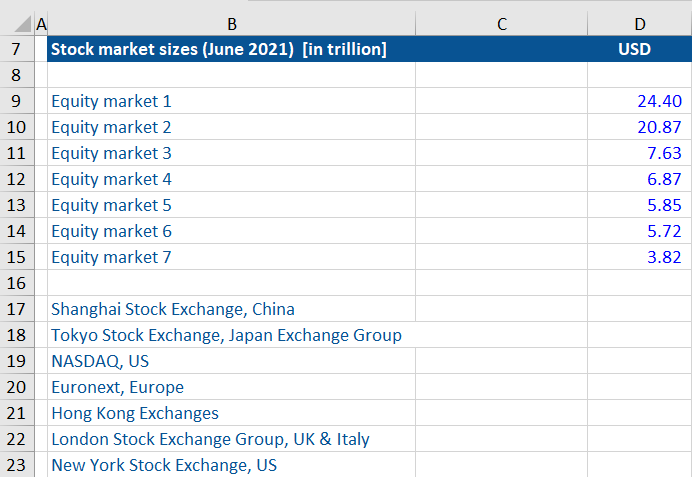Select row 16 header
Image resolution: width=692 pixels, height=477 pixels.
click(17, 283)
